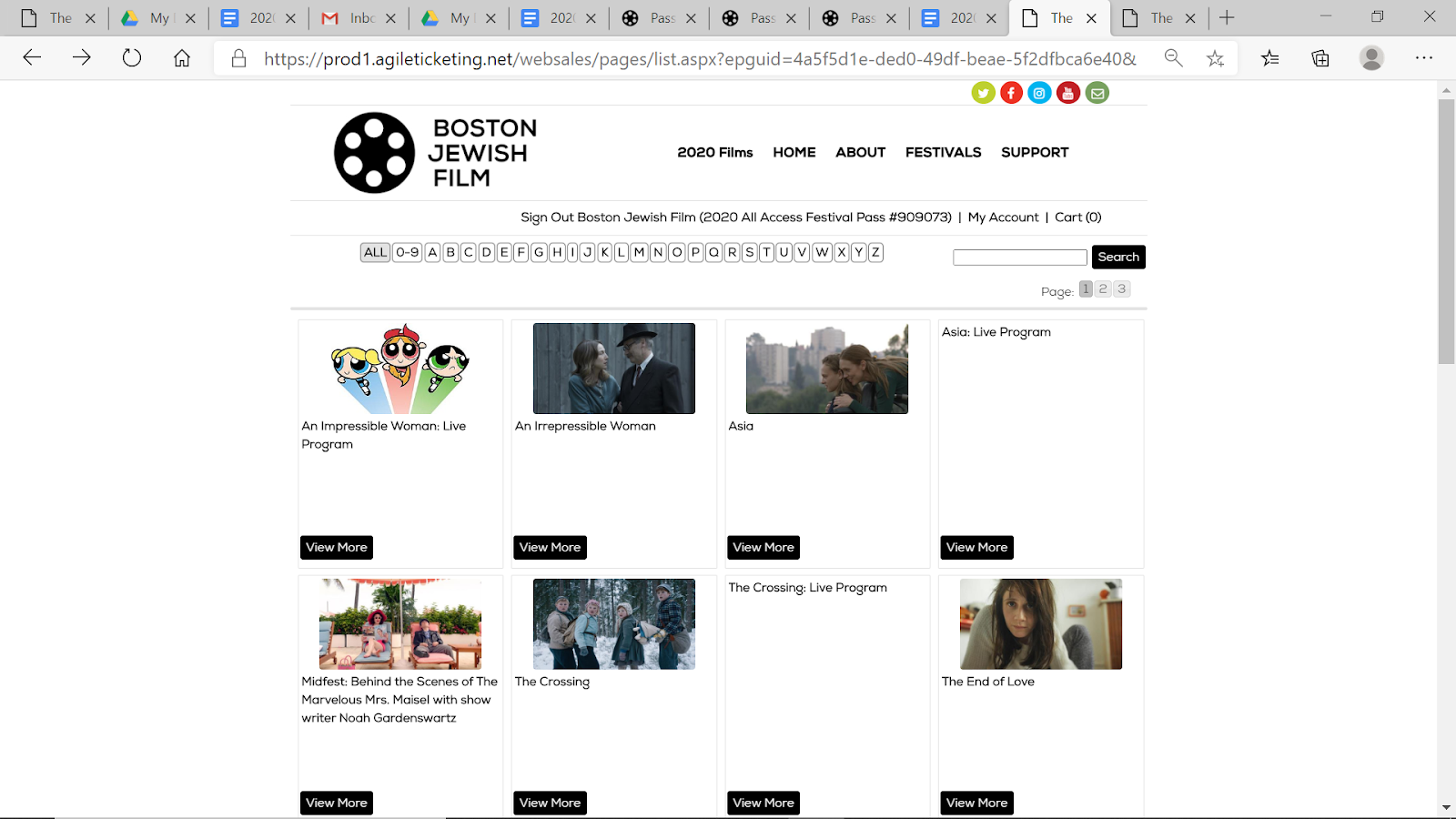Open the YouTube social link
Image resolution: width=1456 pixels, height=819 pixels.
click(1068, 93)
